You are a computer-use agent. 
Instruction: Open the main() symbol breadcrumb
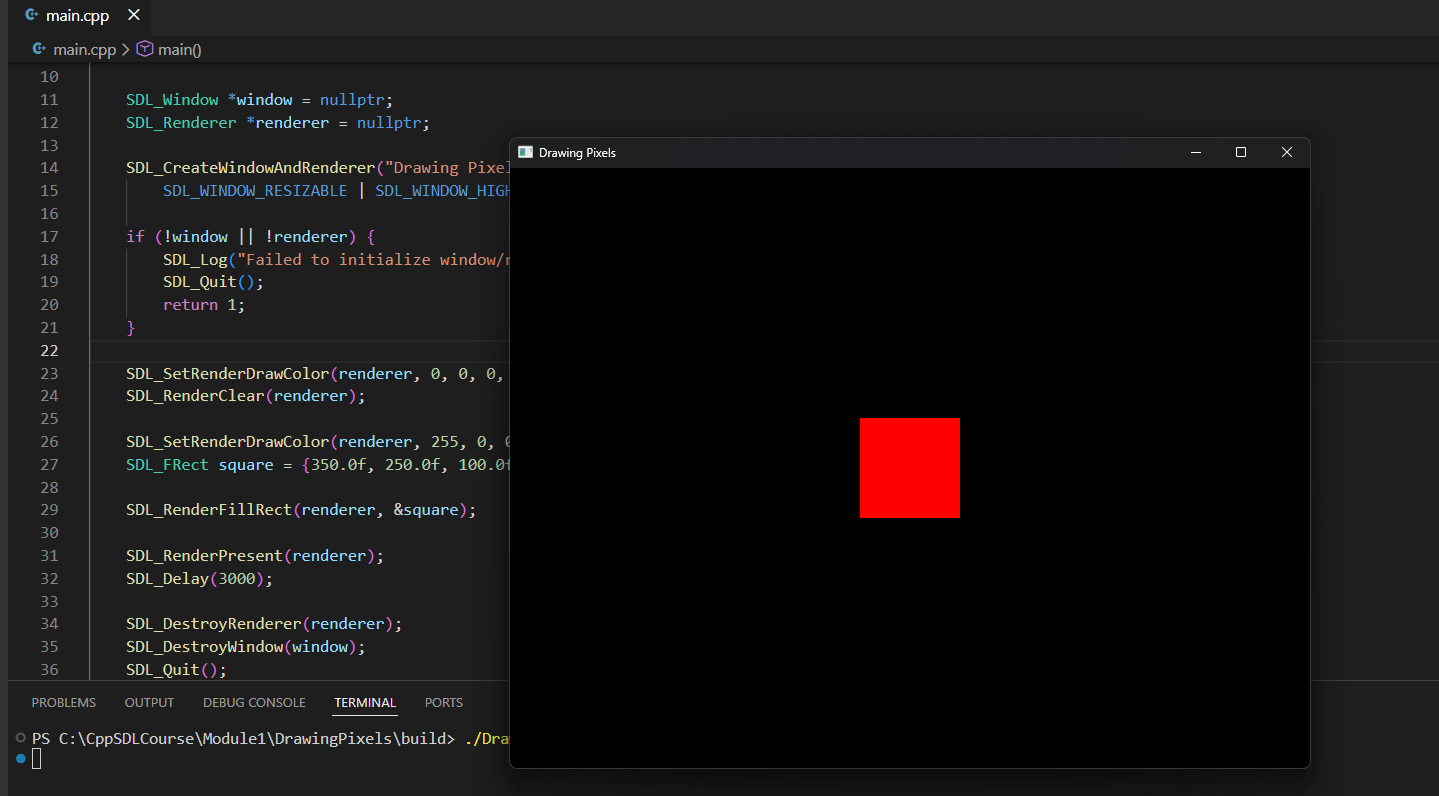pyautogui.click(x=169, y=49)
